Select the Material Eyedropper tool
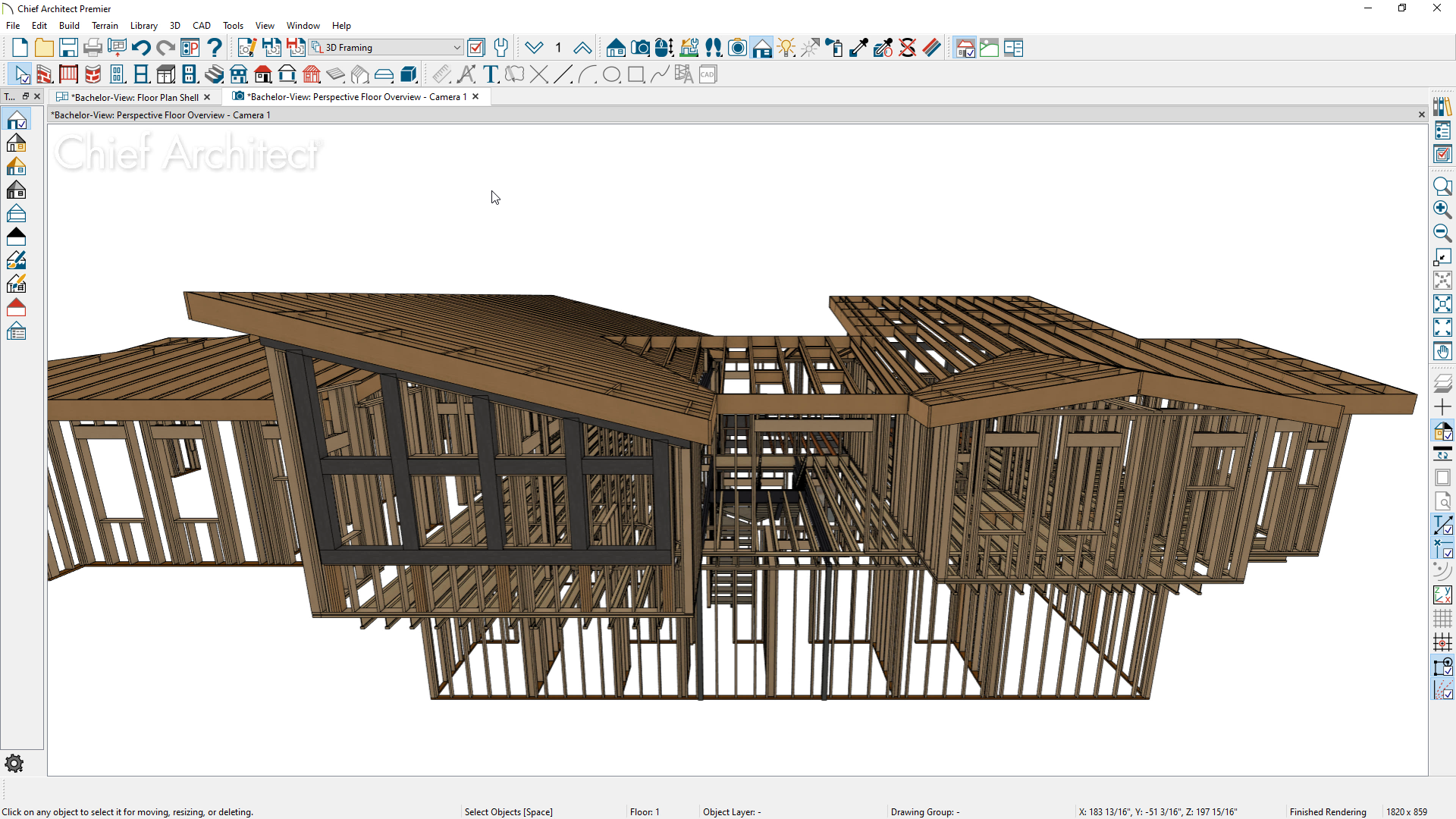The height and width of the screenshot is (819, 1456). [858, 48]
